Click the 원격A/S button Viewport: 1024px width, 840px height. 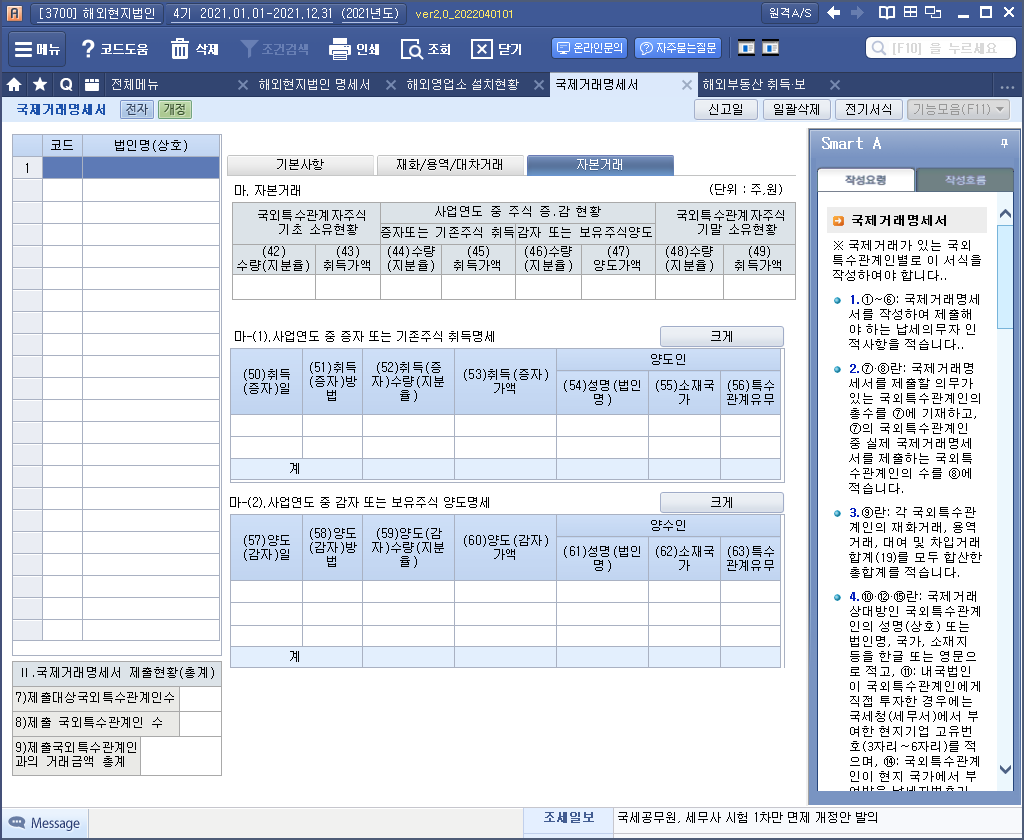pos(790,12)
